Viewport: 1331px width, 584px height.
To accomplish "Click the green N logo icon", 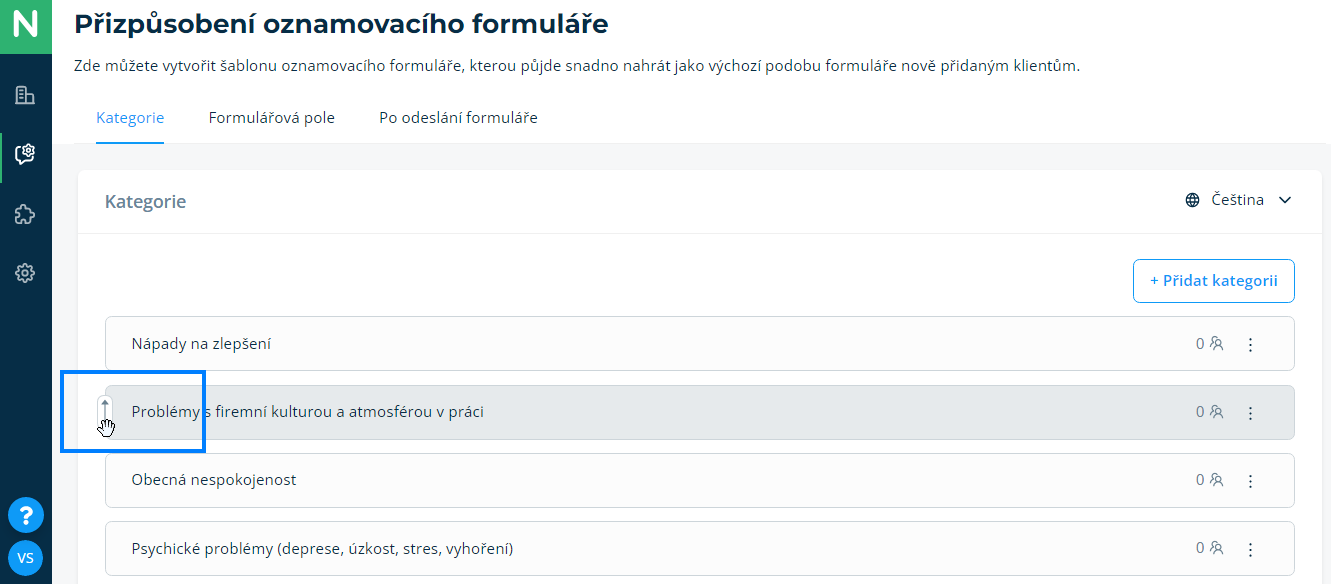I will tap(26, 26).
